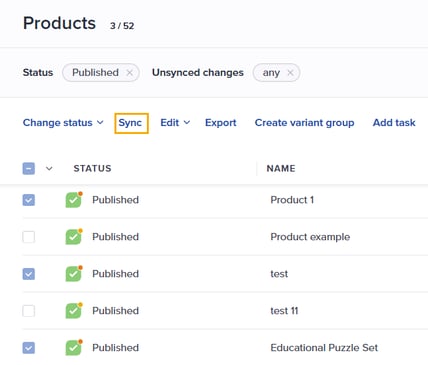This screenshot has height=365, width=428.
Task: Remove the Published status filter
Action: coord(129,73)
